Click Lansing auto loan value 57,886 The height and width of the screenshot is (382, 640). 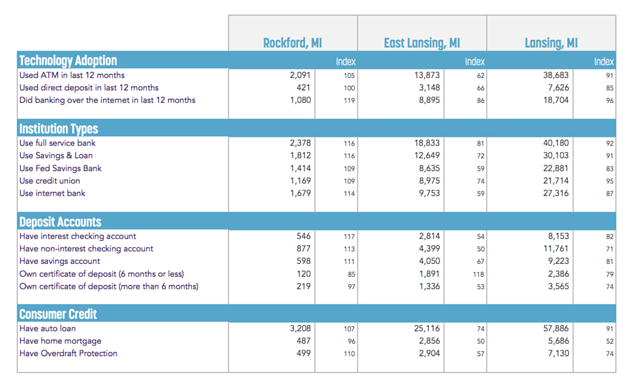tap(556, 329)
